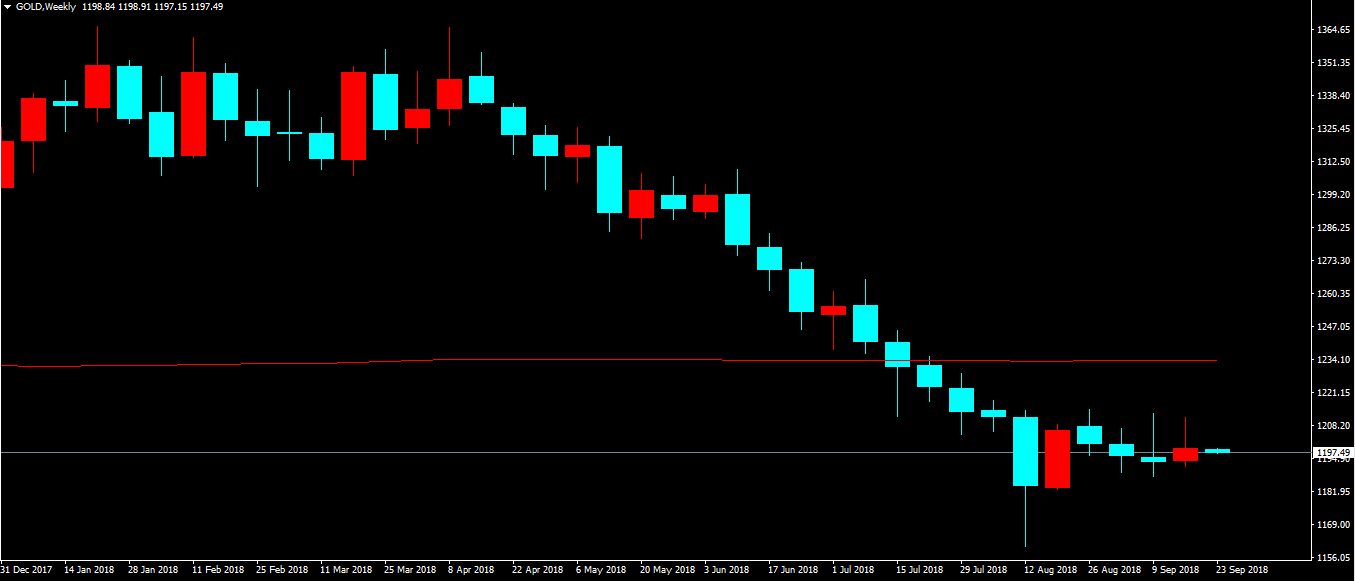Click the 1364.65 price axis label

1331,30
